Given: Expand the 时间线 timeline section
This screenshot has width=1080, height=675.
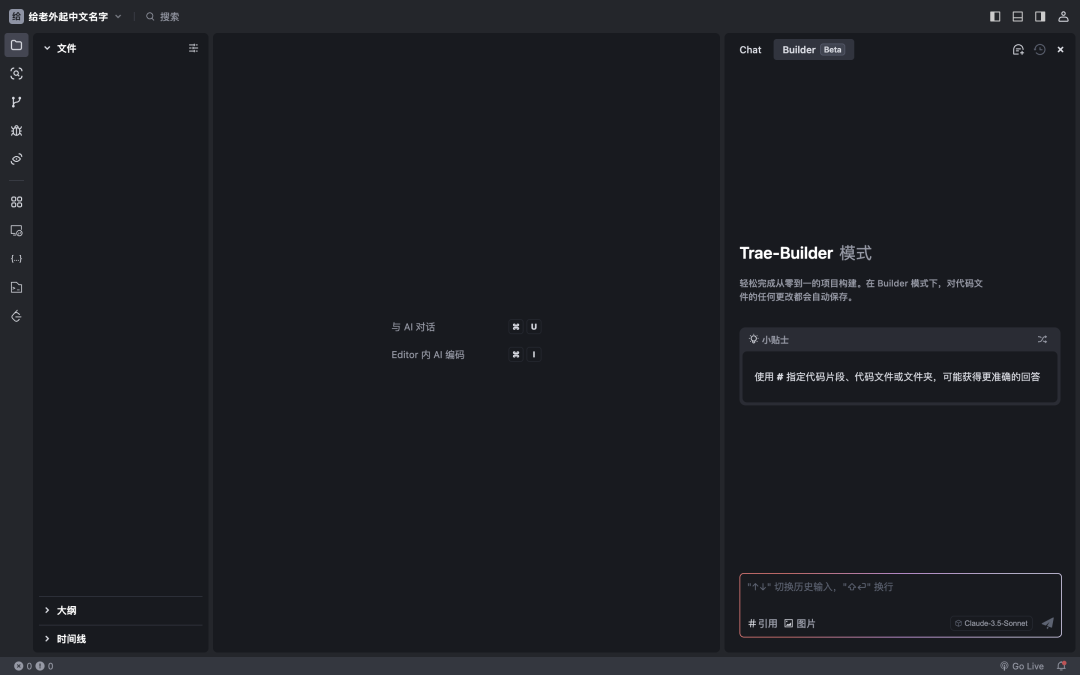Looking at the screenshot, I should pyautogui.click(x=47, y=639).
